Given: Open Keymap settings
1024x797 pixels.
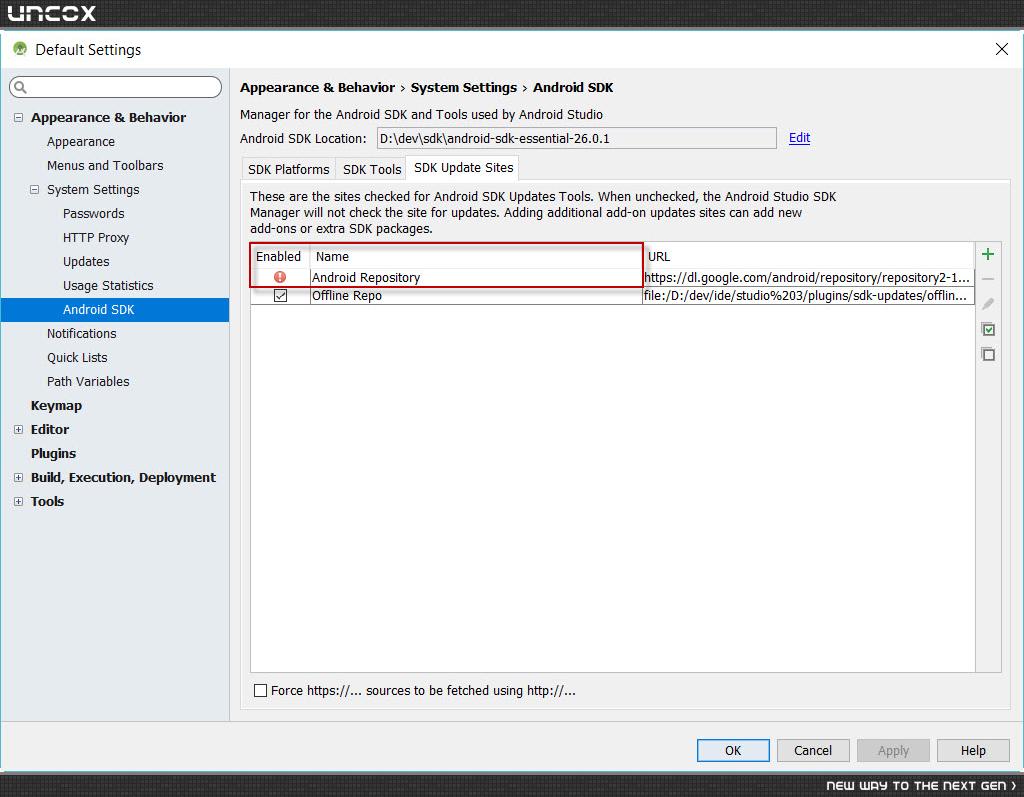Looking at the screenshot, I should click(x=56, y=406).
